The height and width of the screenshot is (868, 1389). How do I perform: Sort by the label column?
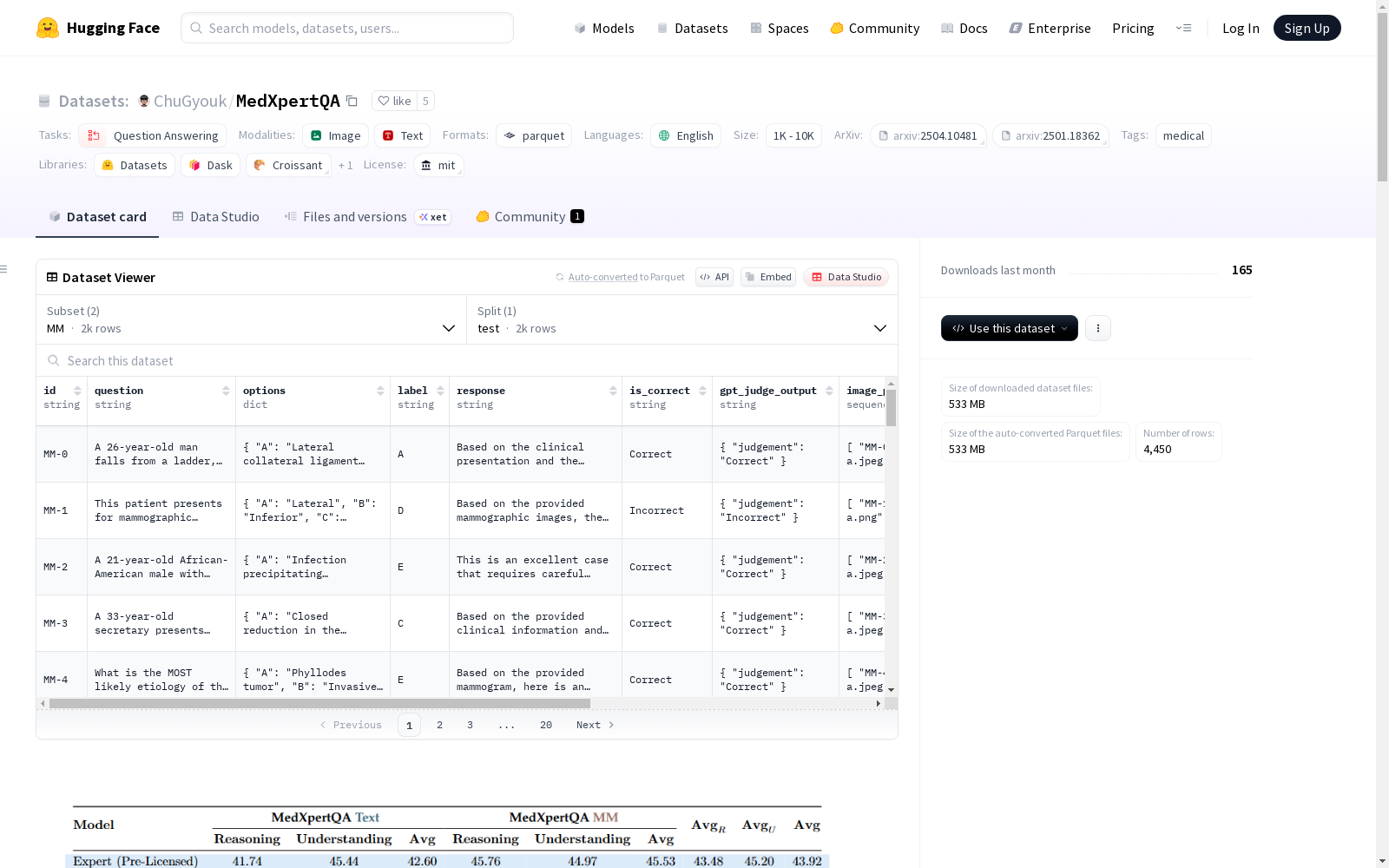point(440,391)
